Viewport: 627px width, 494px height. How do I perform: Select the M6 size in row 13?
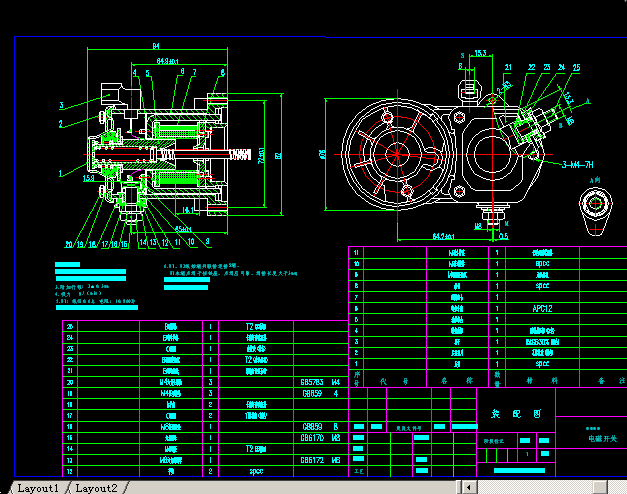pos(335,460)
